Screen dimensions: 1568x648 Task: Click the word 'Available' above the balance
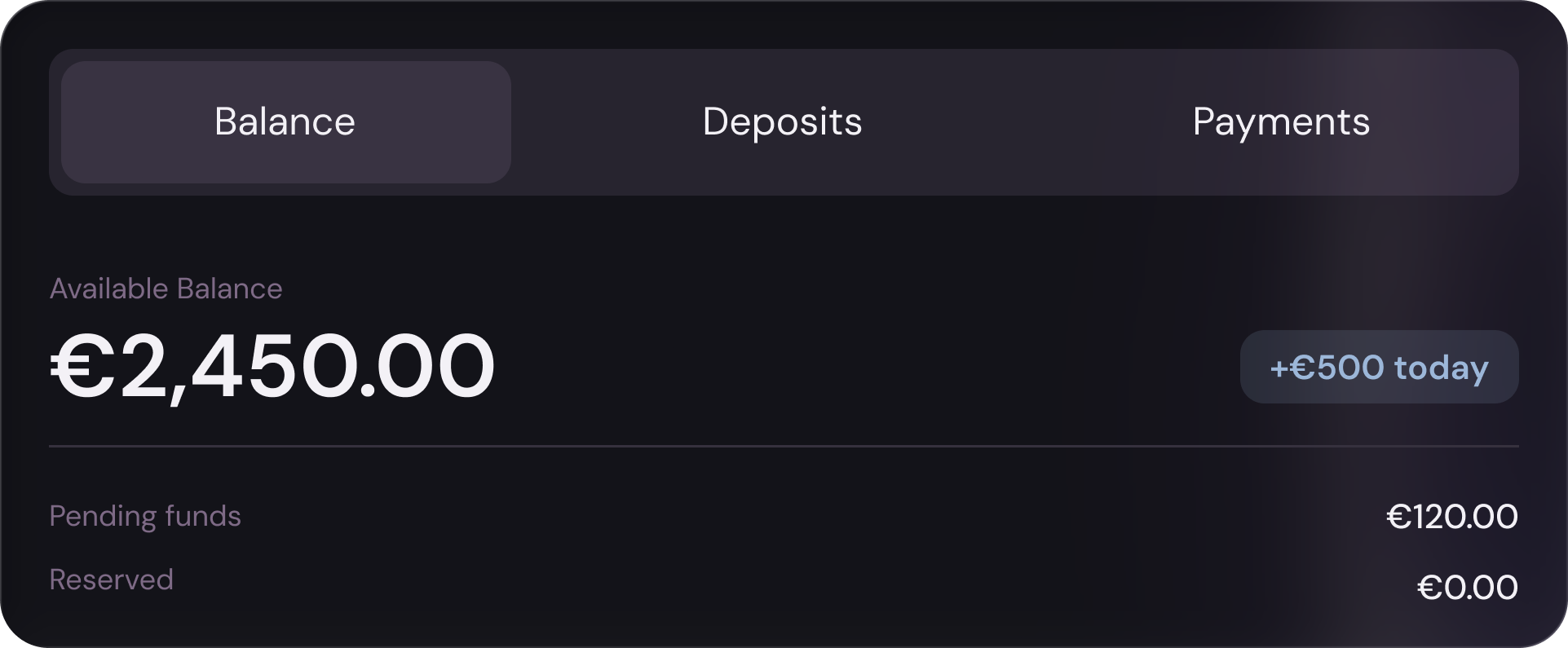[x=109, y=289]
